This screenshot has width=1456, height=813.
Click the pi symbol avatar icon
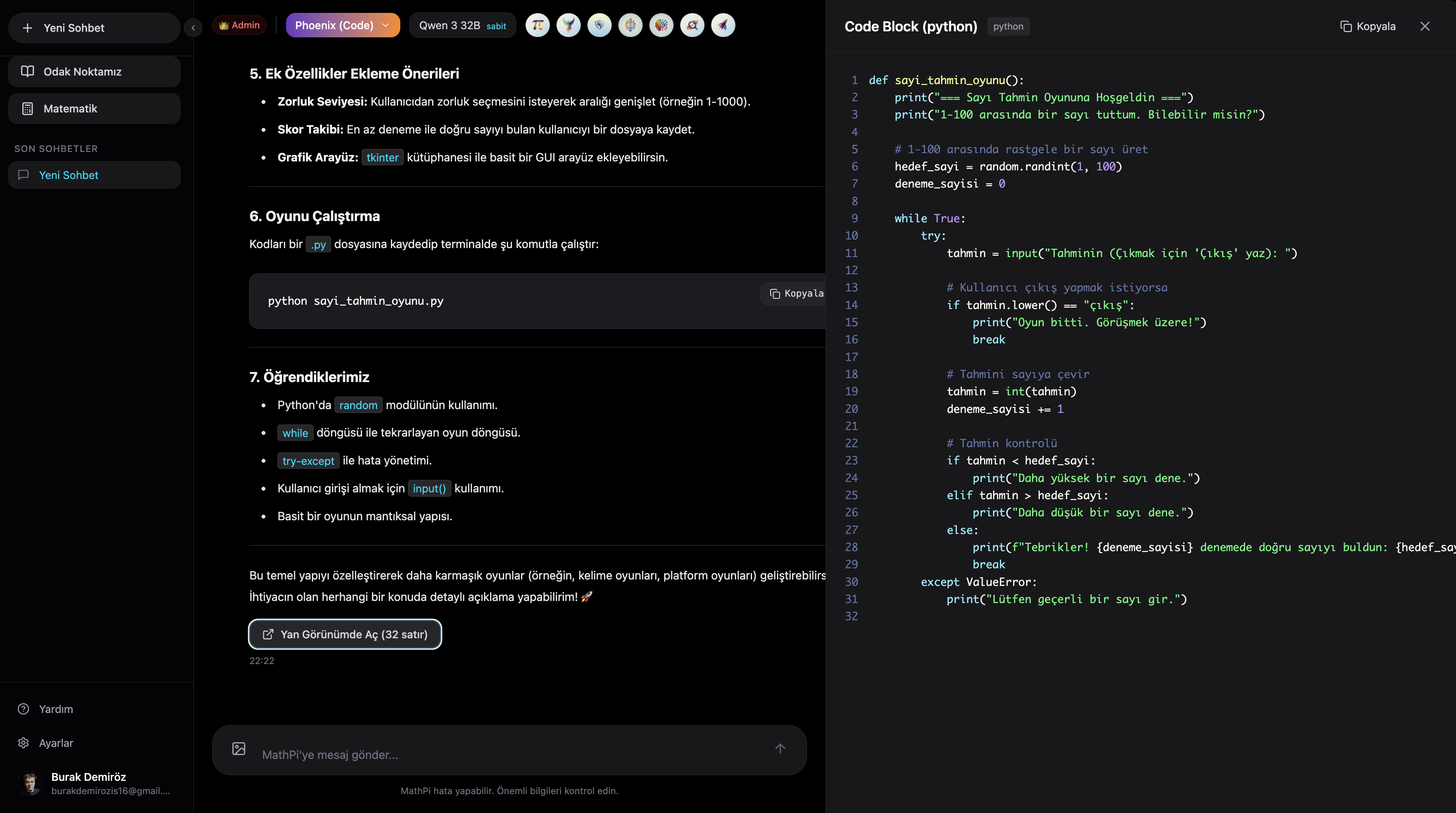[537, 25]
